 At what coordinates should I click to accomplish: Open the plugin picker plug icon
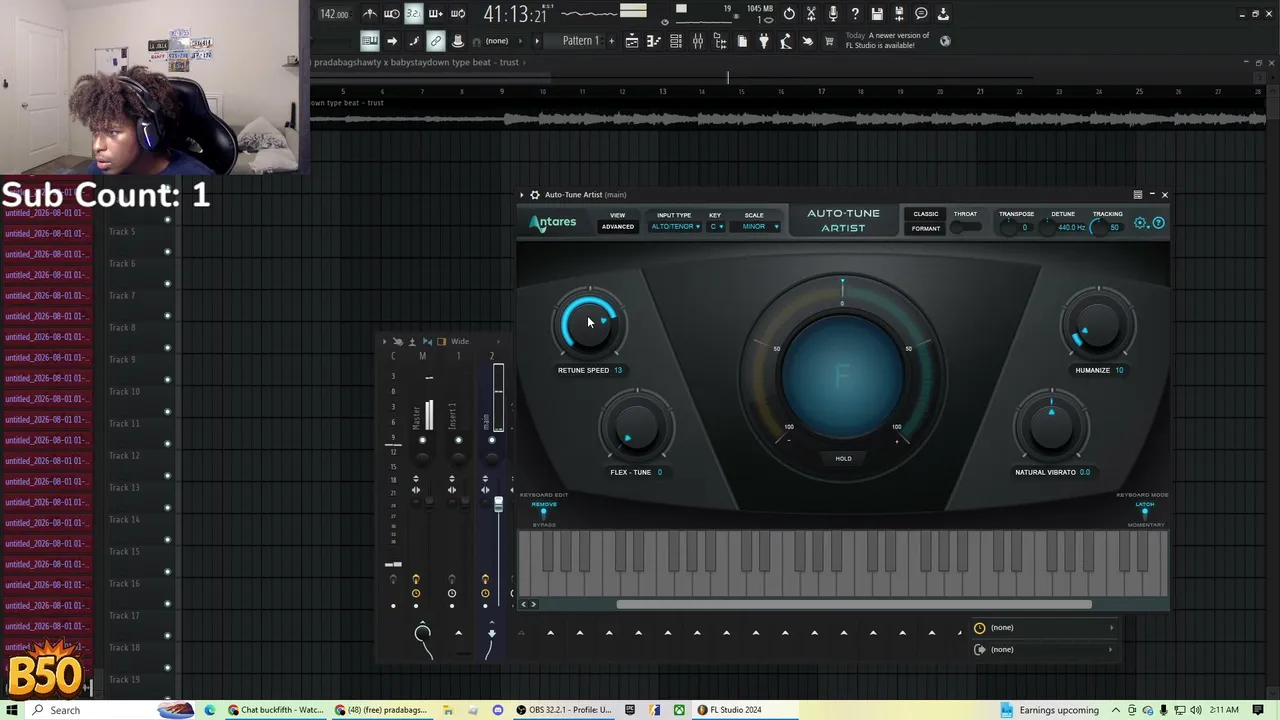[x=764, y=41]
